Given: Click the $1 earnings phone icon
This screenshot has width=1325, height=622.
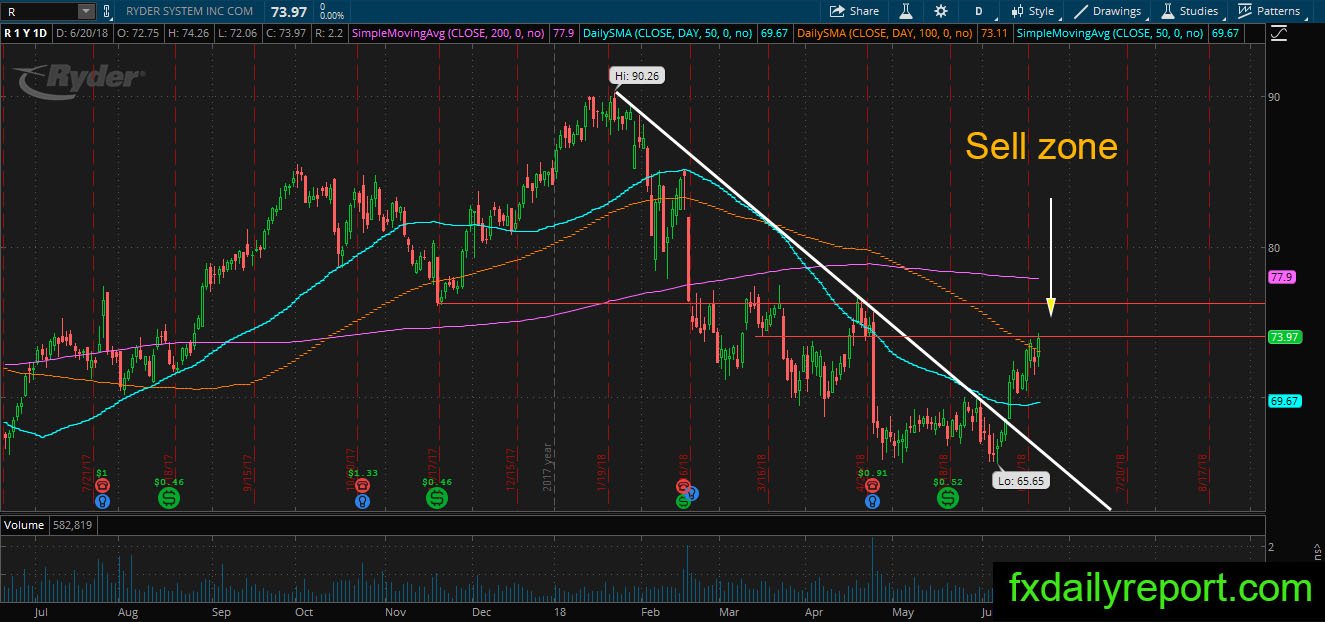Looking at the screenshot, I should click(102, 484).
